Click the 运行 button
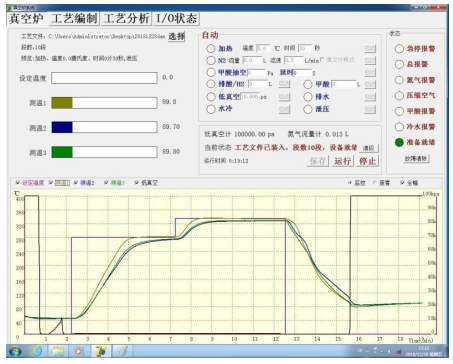This screenshot has height=364, width=453. pos(342,161)
